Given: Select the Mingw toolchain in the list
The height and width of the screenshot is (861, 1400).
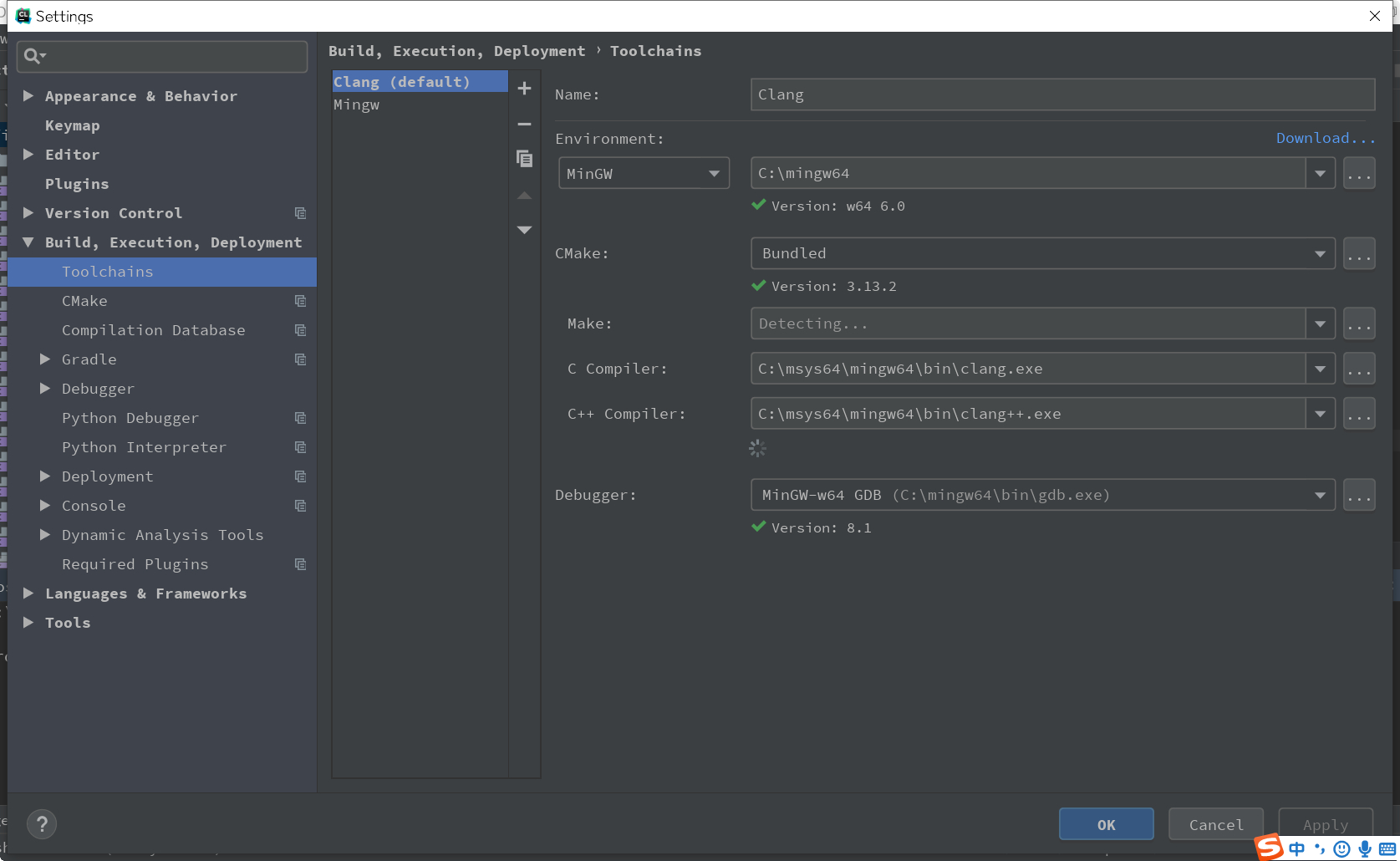Looking at the screenshot, I should 356,104.
